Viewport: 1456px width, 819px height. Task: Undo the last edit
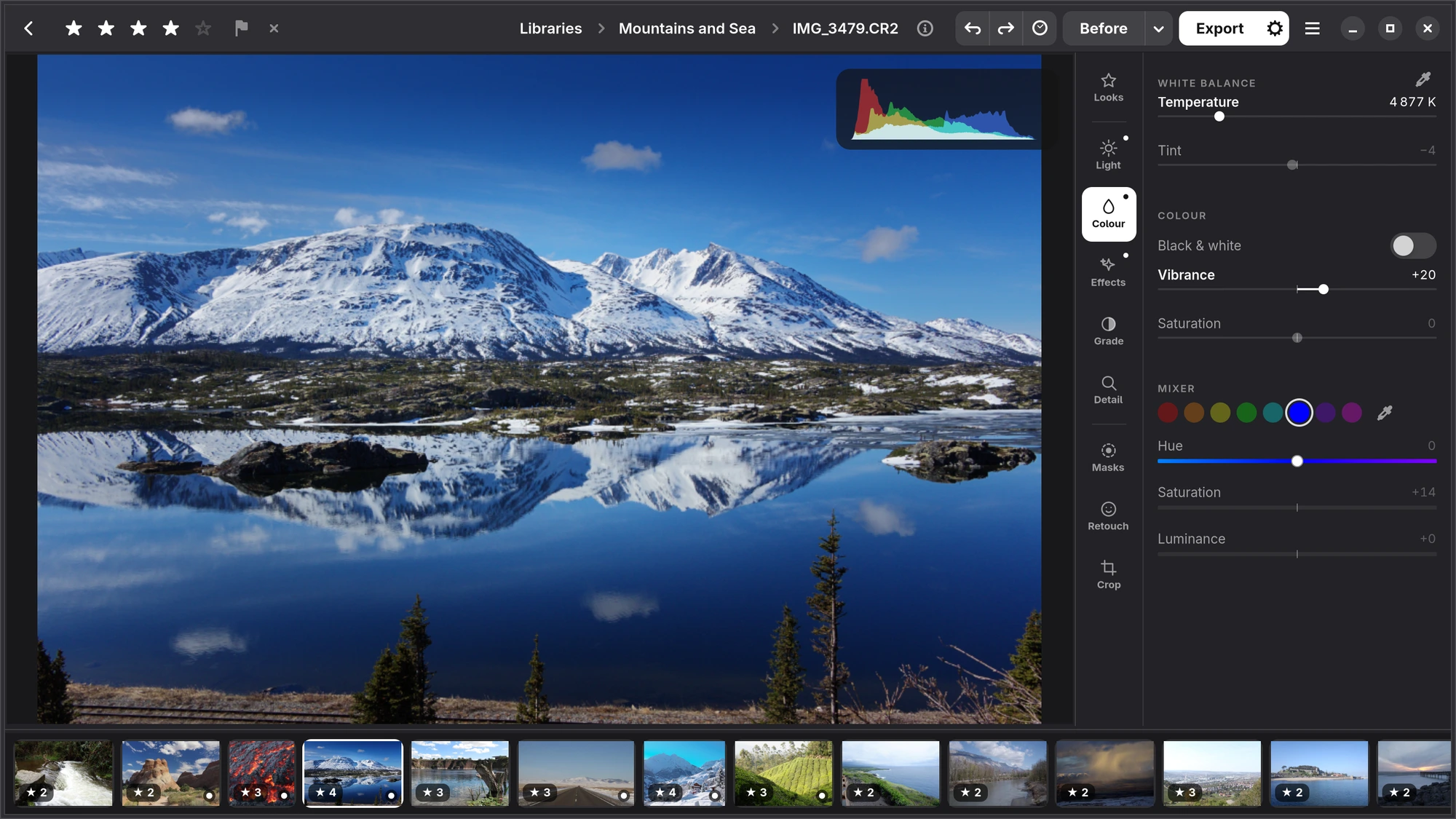pyautogui.click(x=973, y=28)
